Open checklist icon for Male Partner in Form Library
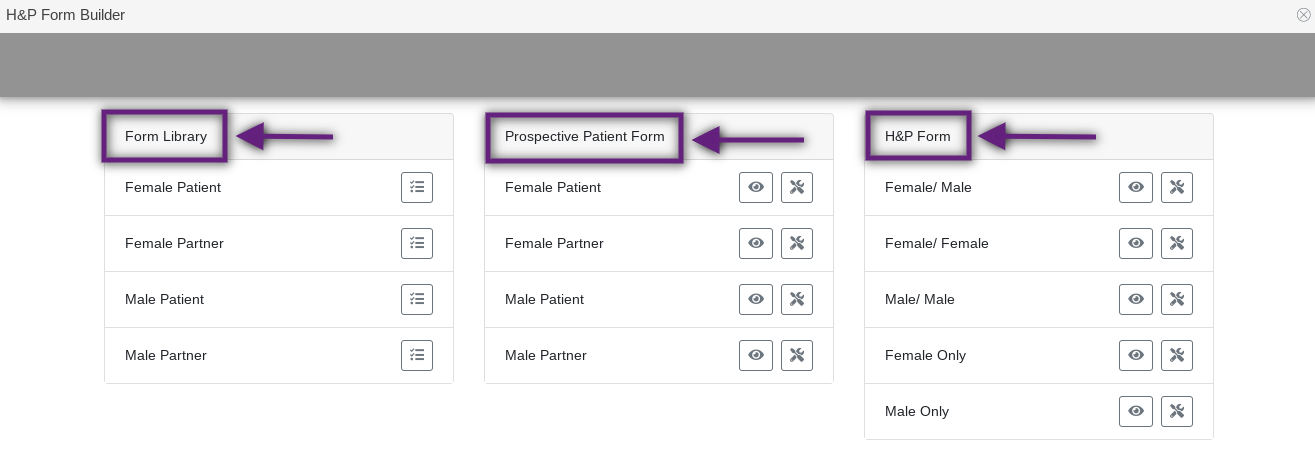 click(x=417, y=355)
